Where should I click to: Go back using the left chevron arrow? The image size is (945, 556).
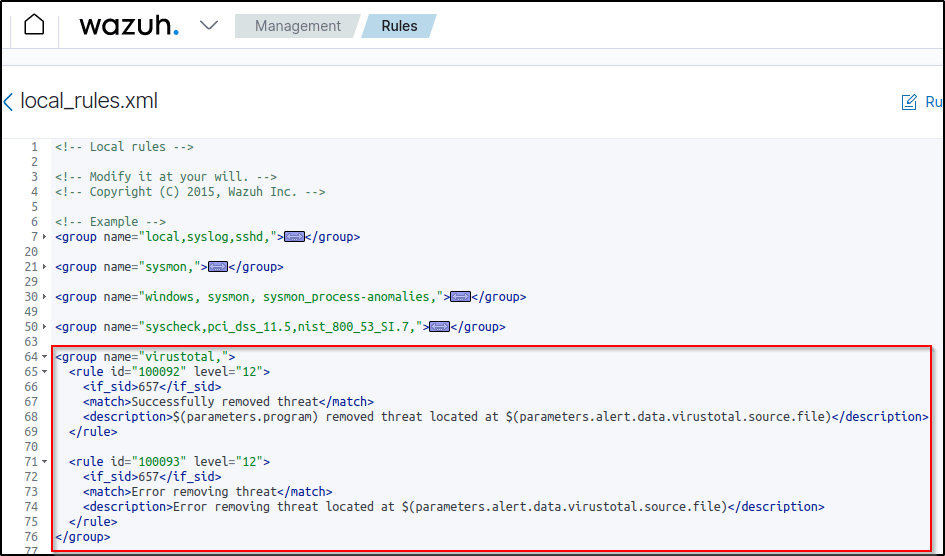(x=8, y=102)
